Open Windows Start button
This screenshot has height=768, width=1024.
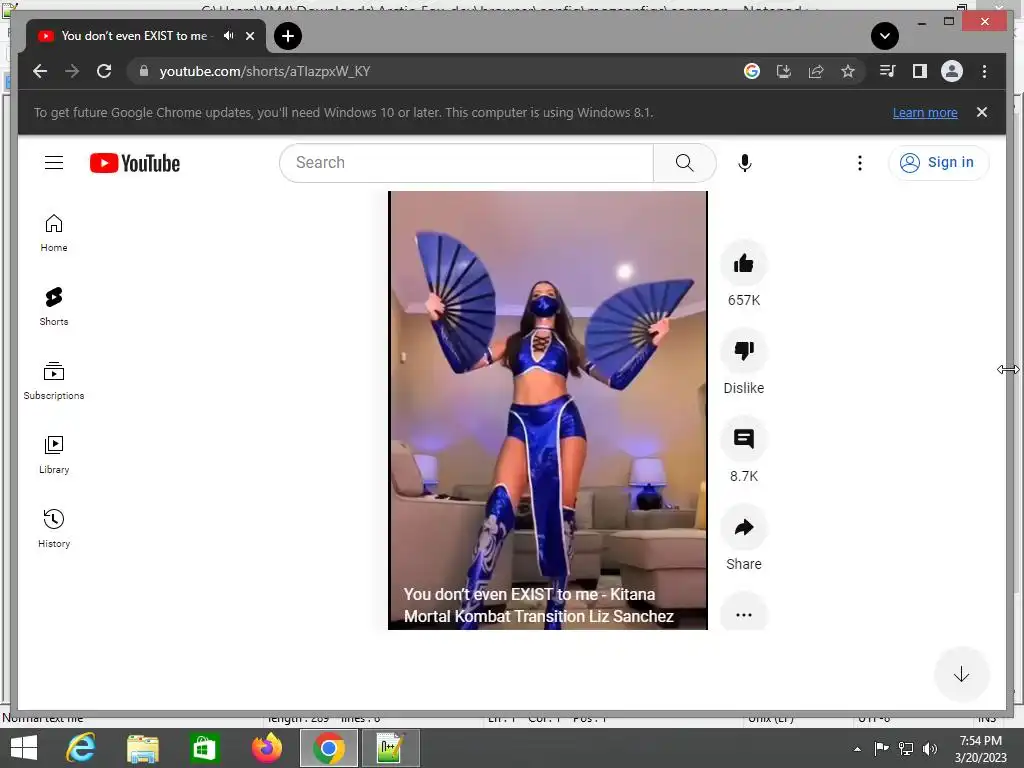(x=24, y=748)
